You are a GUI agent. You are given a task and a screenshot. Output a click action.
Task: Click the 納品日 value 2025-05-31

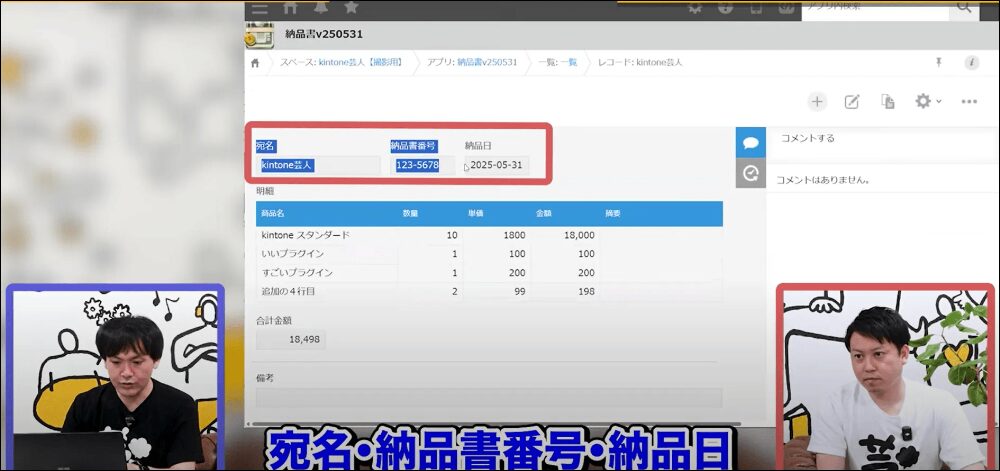[x=497, y=165]
